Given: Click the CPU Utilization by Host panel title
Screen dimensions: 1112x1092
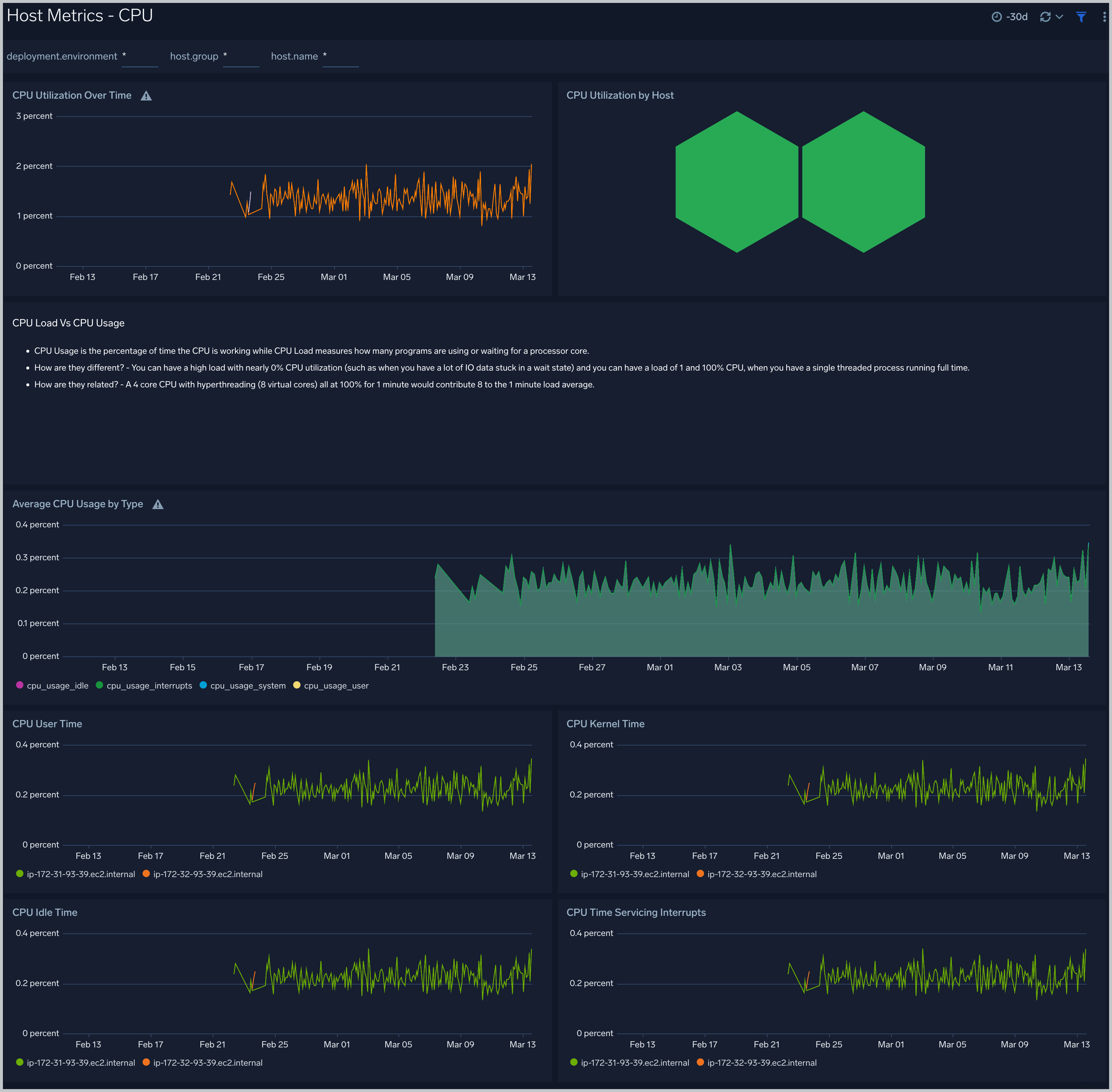Looking at the screenshot, I should click(x=620, y=95).
